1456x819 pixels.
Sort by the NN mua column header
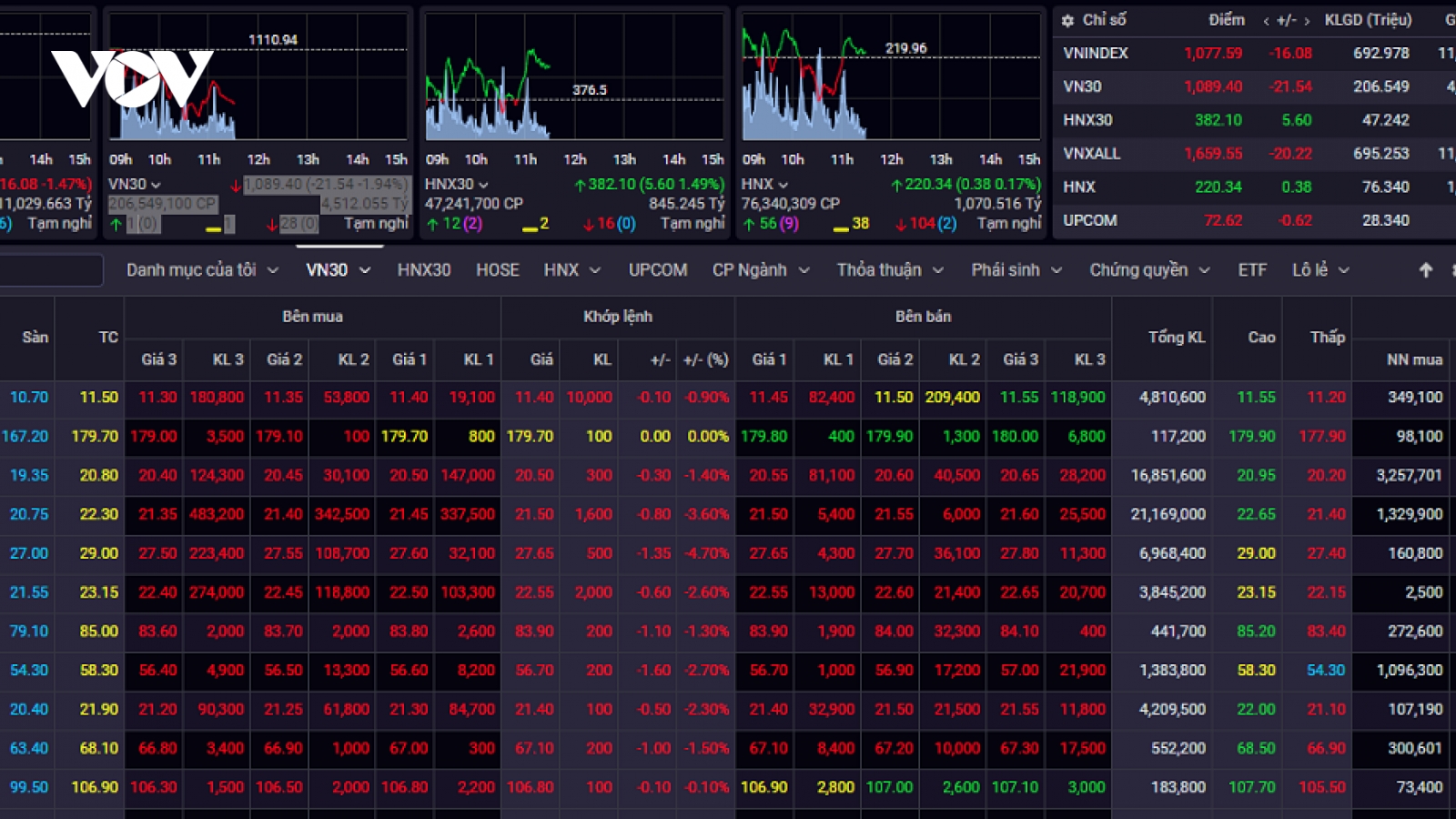tap(1414, 359)
